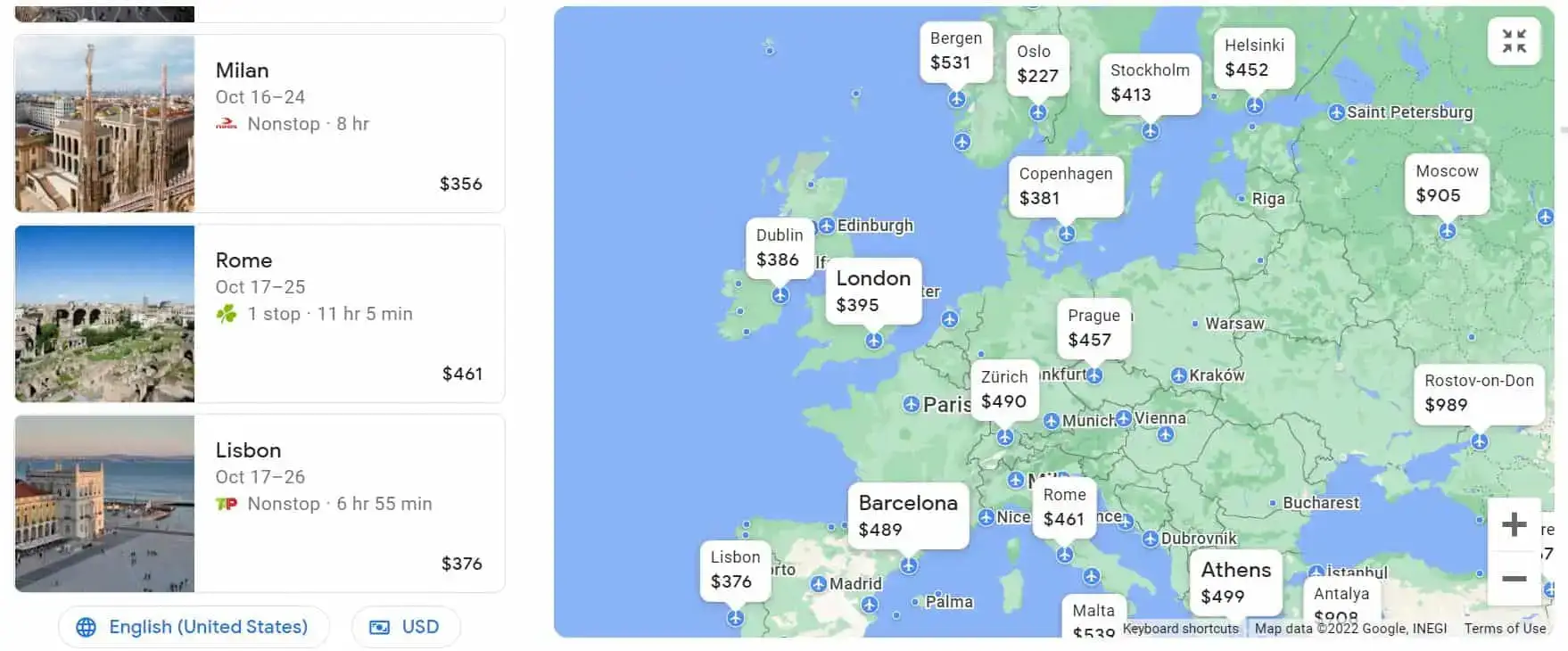1568x651 pixels.
Task: Open the English (United States) language selector
Action: 194,627
